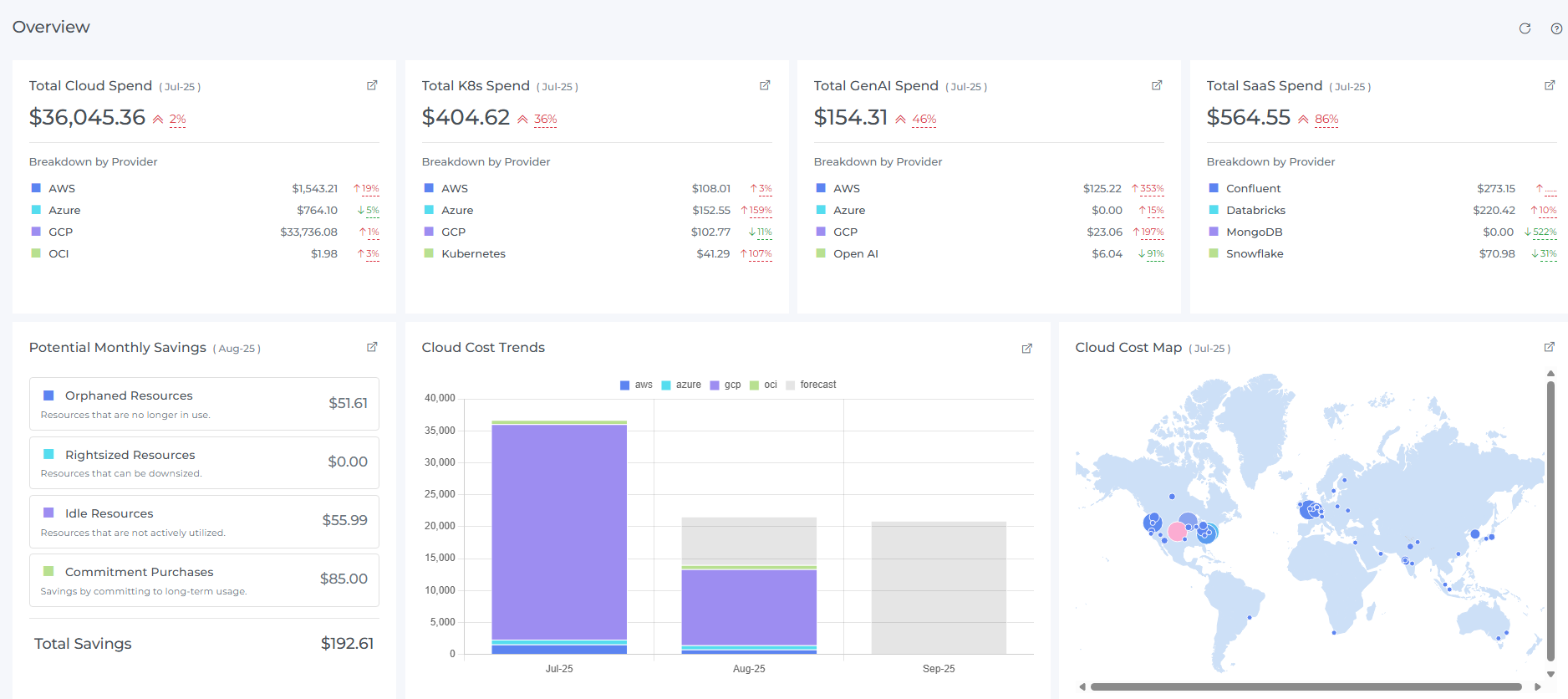Toggle the aws series in chart legend
This screenshot has width=1568, height=699.
[x=636, y=385]
